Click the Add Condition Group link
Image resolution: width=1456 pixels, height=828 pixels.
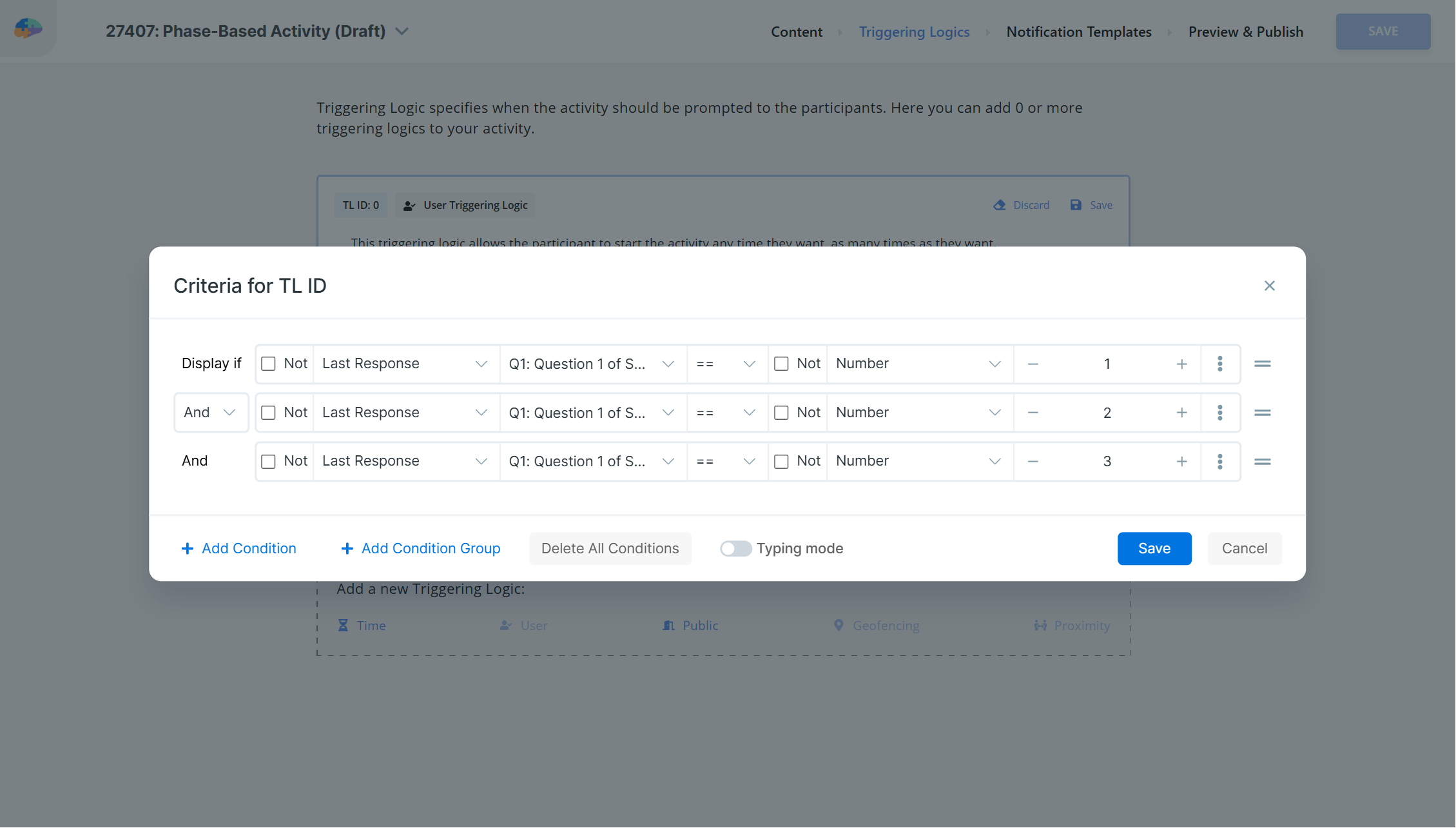[420, 549]
